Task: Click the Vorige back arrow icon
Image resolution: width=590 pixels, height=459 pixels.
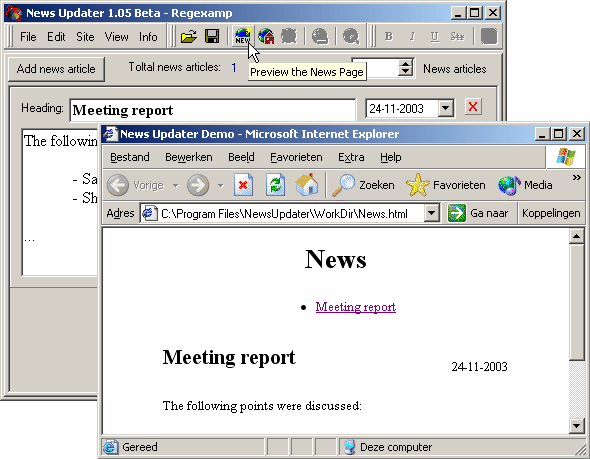Action: pos(118,185)
